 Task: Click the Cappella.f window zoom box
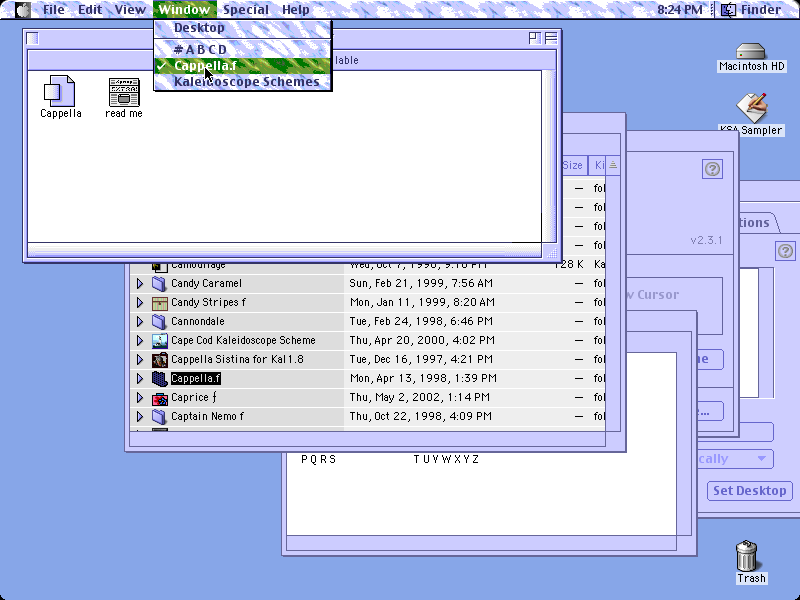(534, 38)
